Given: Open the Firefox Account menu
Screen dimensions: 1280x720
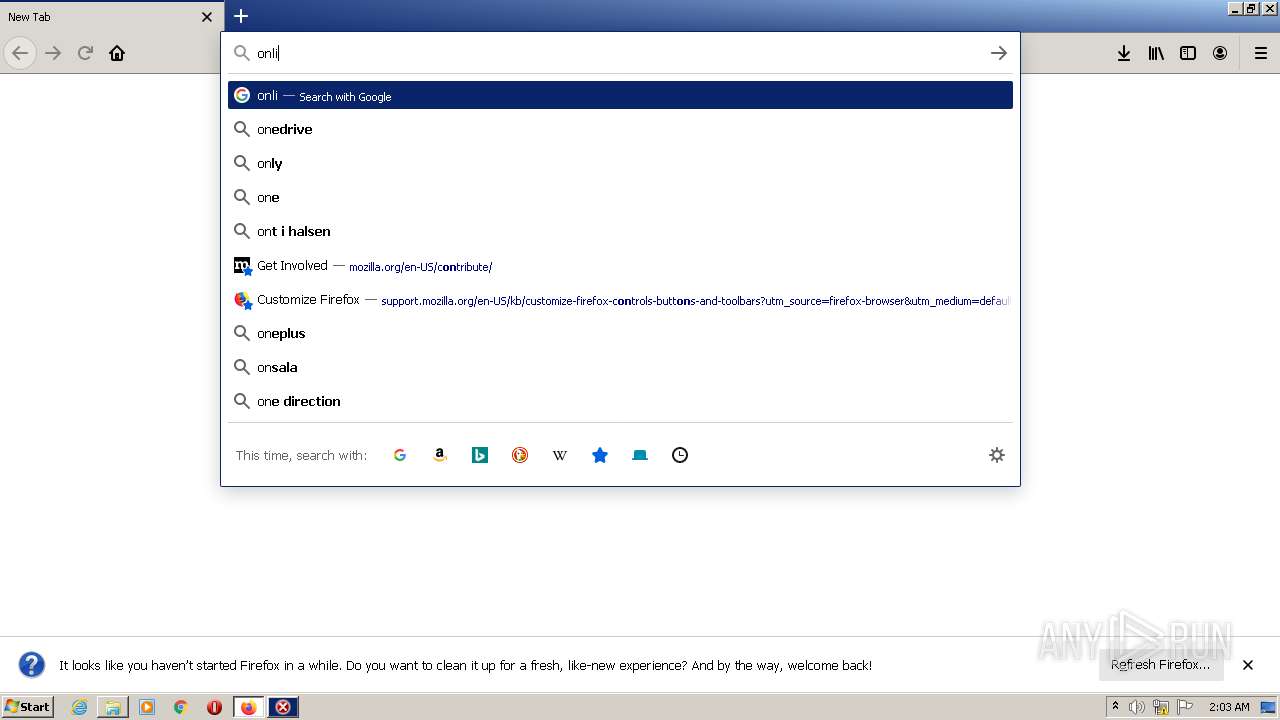Looking at the screenshot, I should click(1220, 53).
